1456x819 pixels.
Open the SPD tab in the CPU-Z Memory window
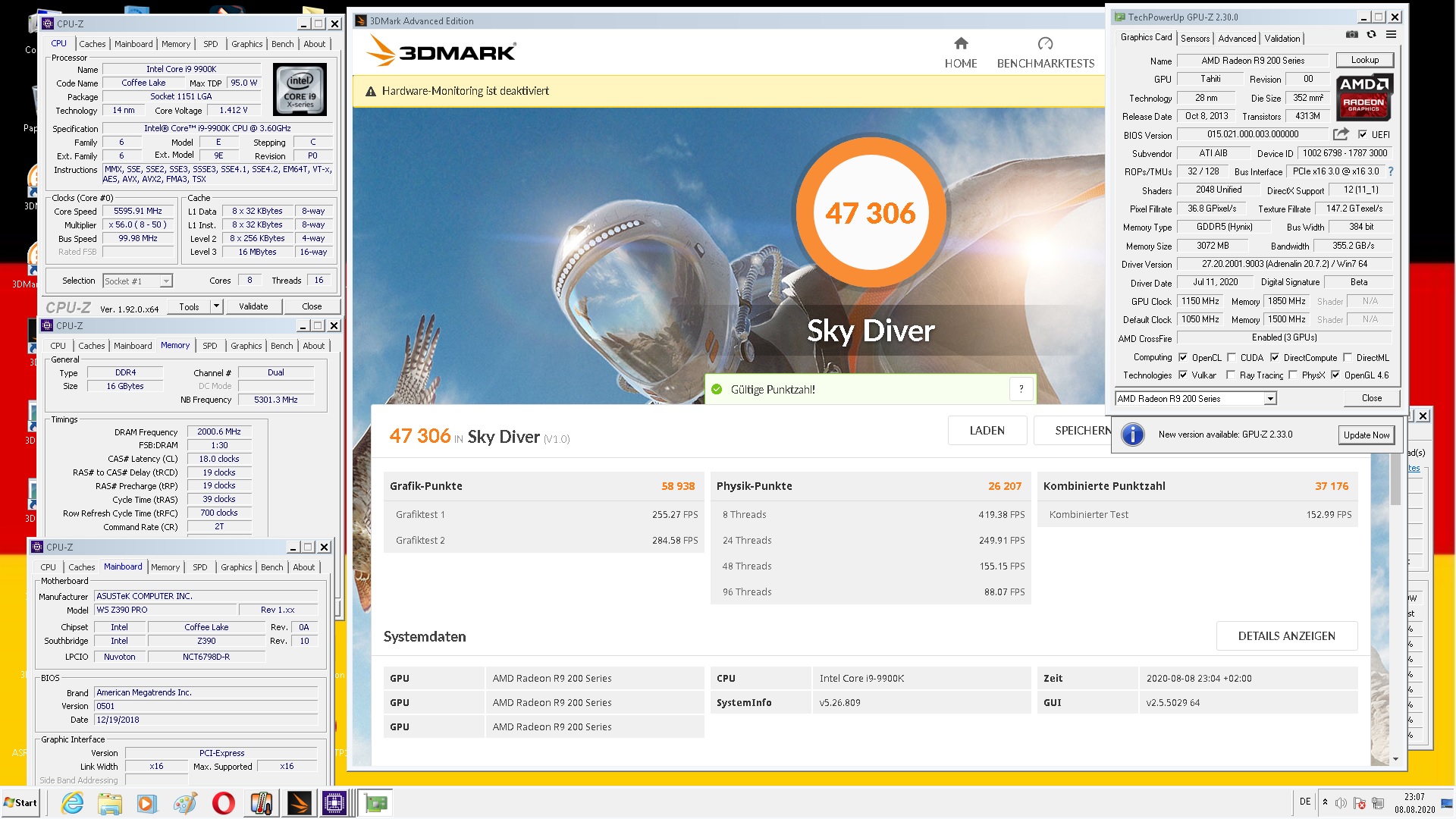210,346
